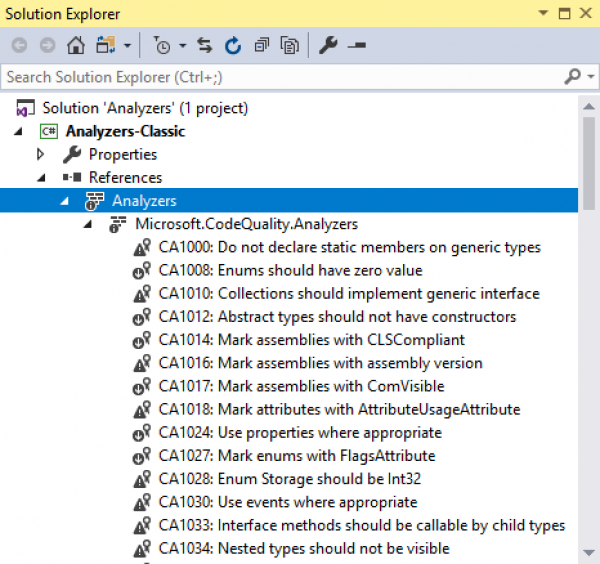Expand the Properties node
This screenshot has width=600, height=564.
click(x=40, y=154)
